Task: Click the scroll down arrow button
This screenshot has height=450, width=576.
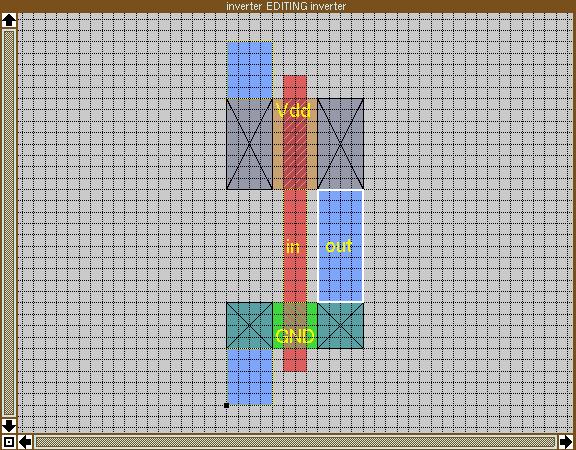Action: [9, 426]
